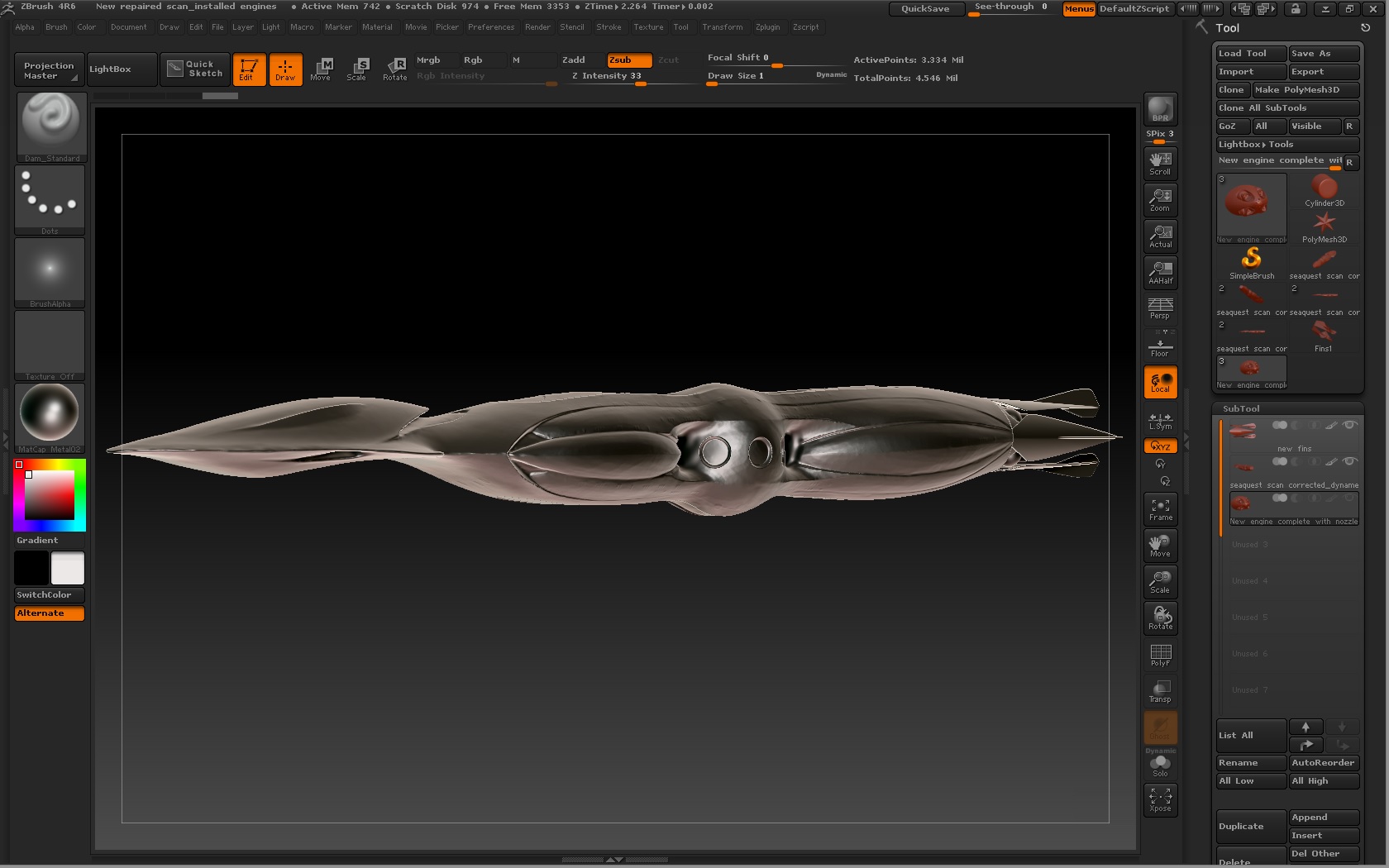Click the color picker gradient square

click(x=50, y=494)
